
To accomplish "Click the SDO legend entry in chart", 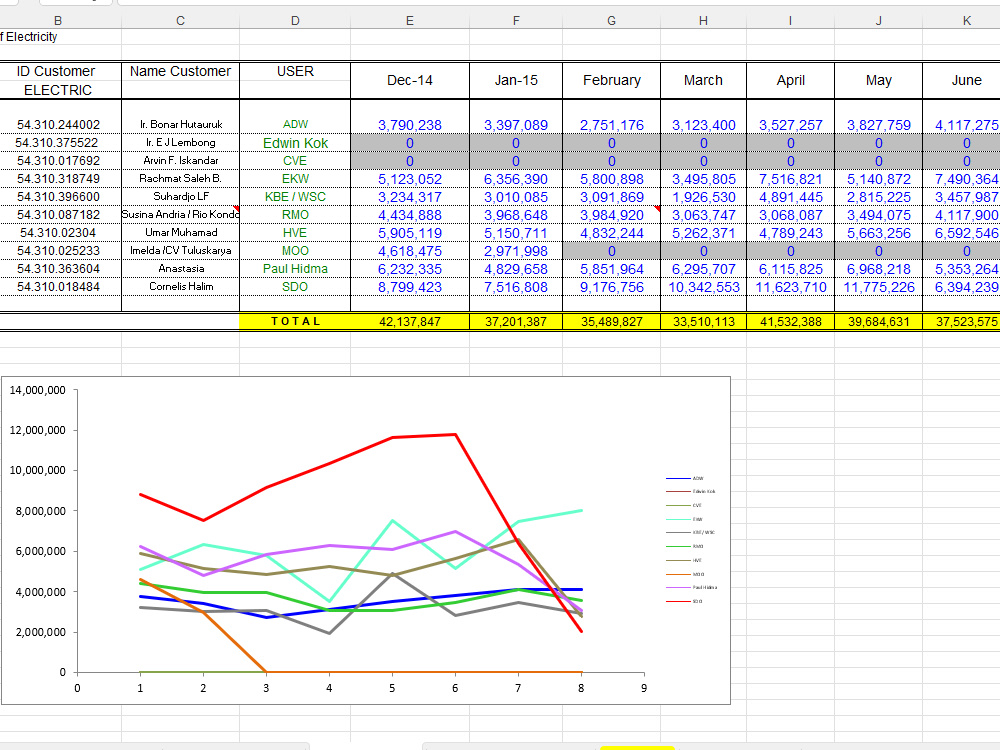I will (x=686, y=601).
